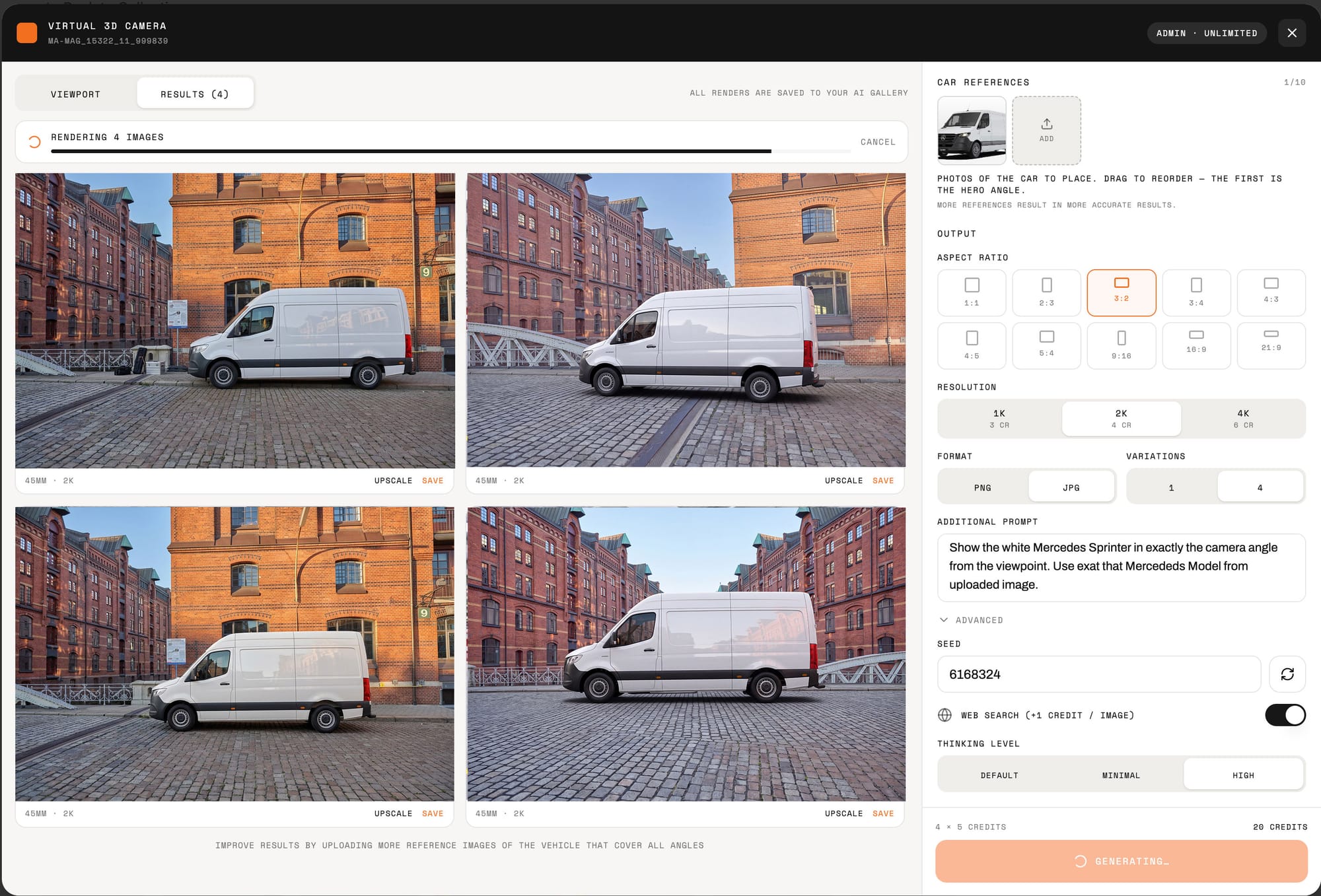Set format to PNG
This screenshot has width=1321, height=896.
pyautogui.click(x=983, y=487)
